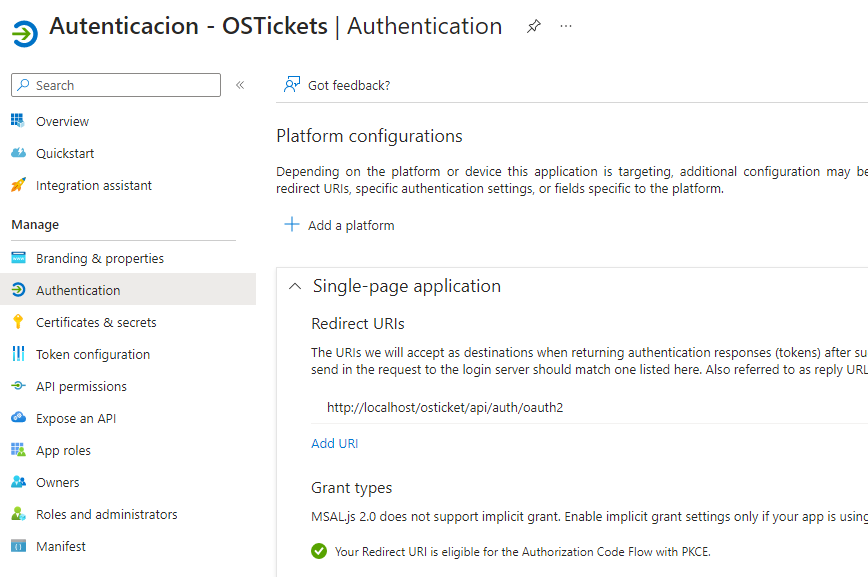Open Roles and administrators

tap(107, 514)
